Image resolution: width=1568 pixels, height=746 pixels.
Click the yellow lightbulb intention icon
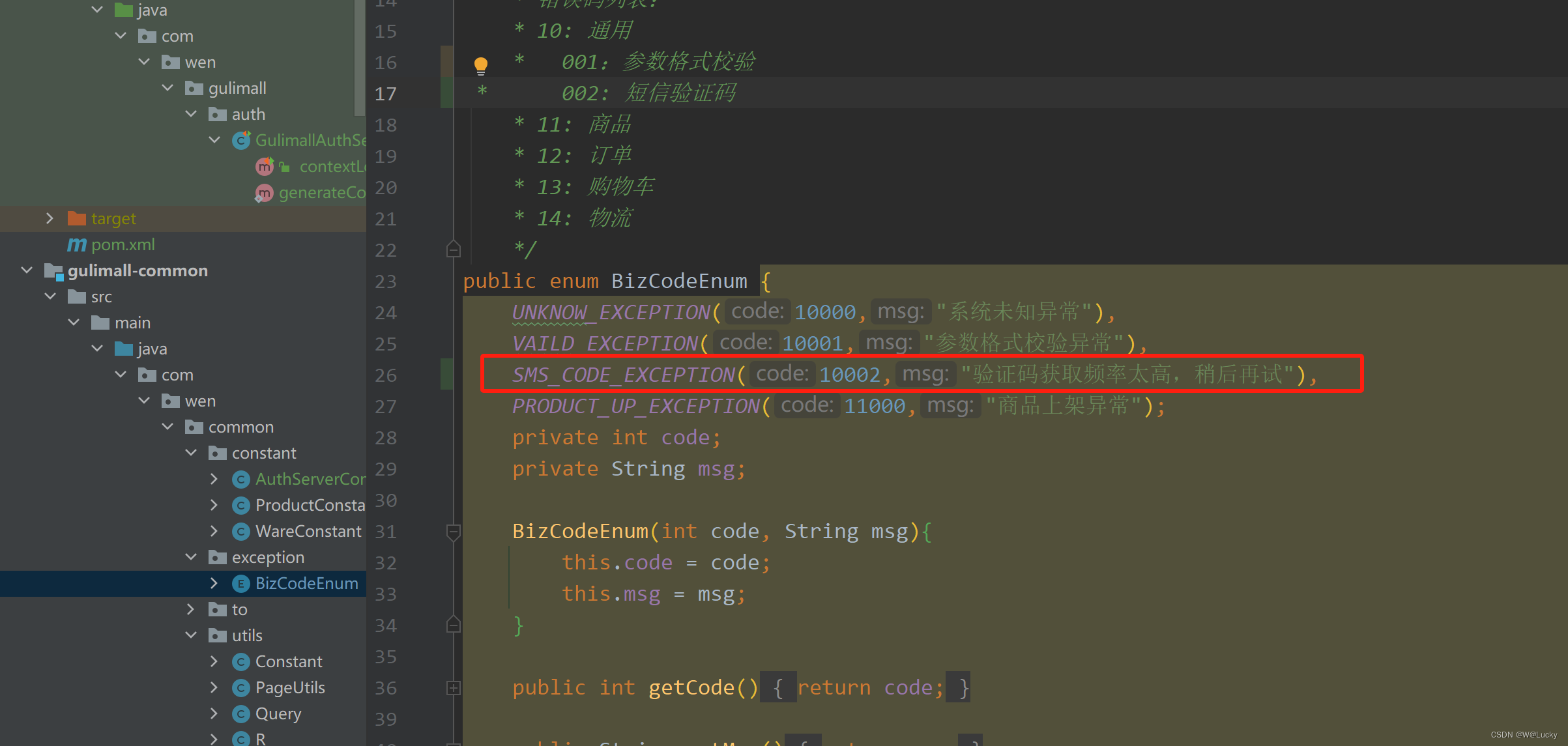coord(480,65)
